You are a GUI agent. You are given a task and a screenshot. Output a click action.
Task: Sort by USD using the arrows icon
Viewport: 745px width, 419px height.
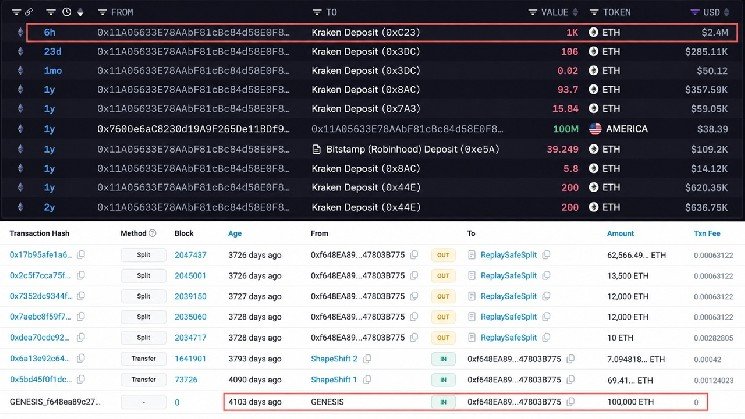726,12
